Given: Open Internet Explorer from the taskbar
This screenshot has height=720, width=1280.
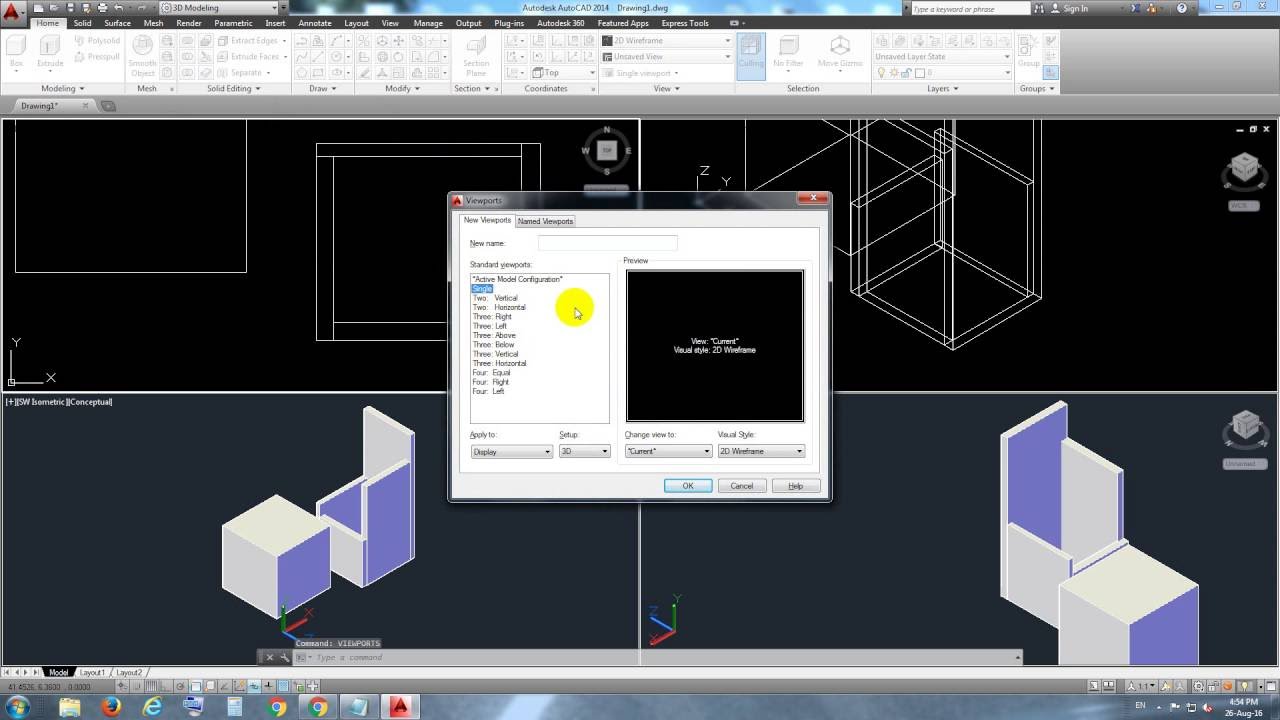Looking at the screenshot, I should pyautogui.click(x=152, y=707).
